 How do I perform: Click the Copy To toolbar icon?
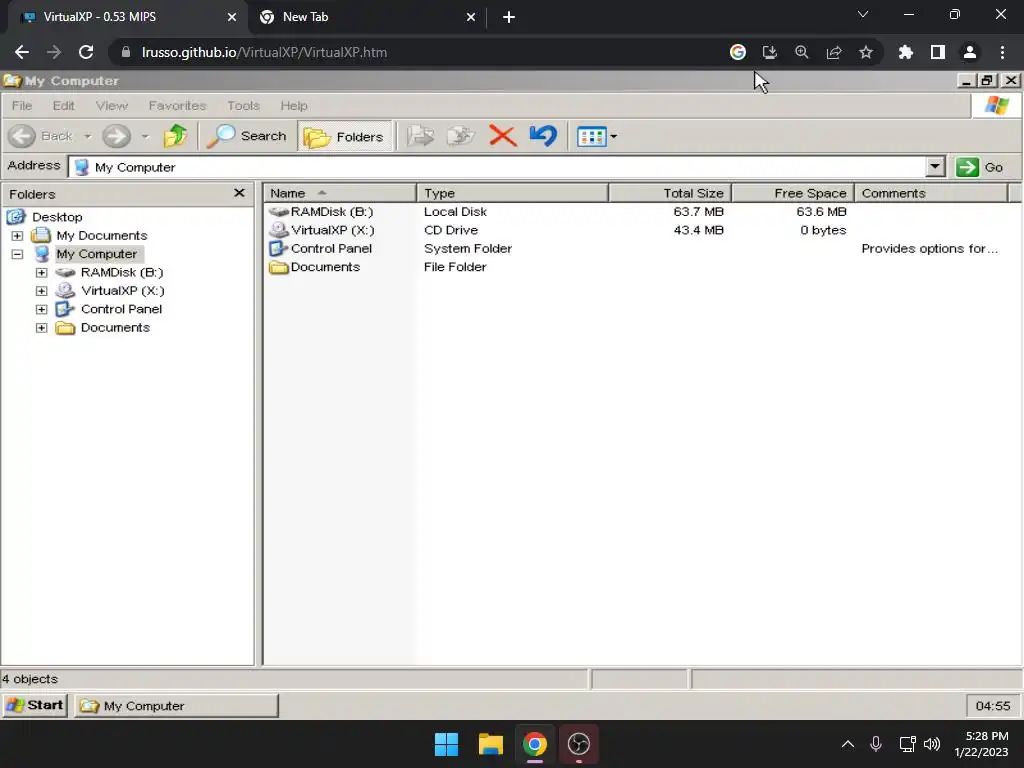point(461,136)
